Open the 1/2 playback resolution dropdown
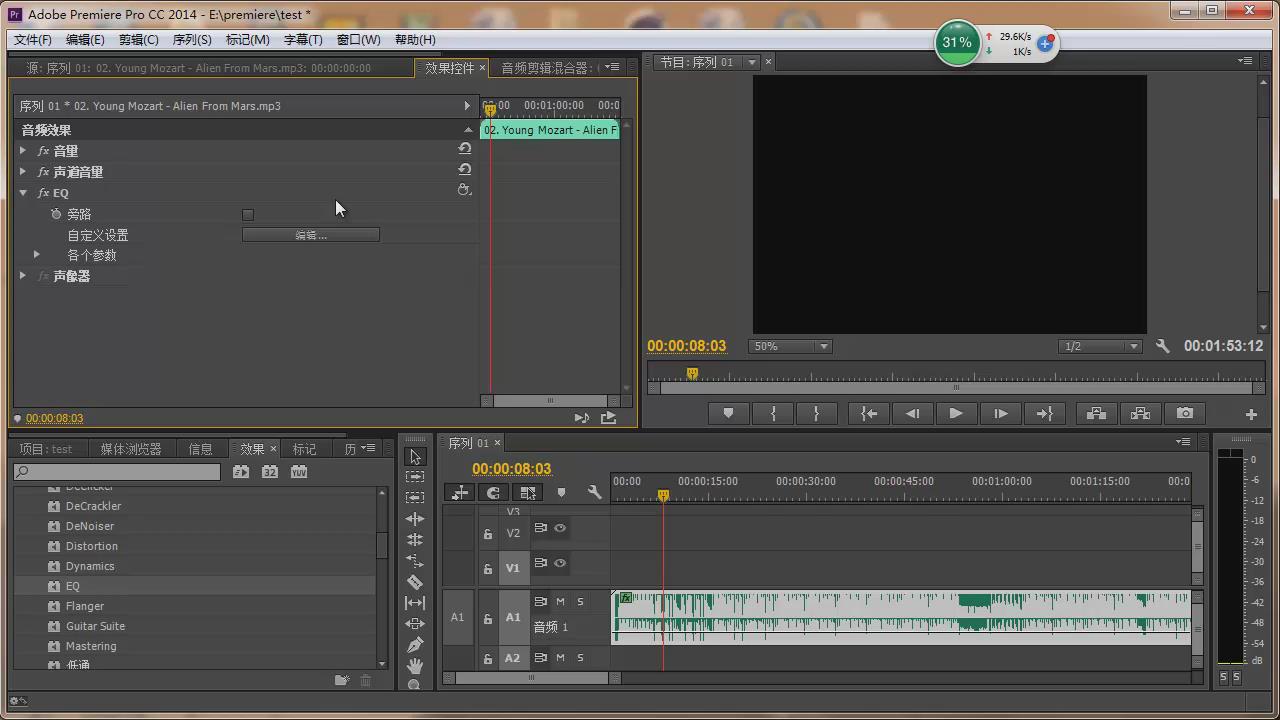Image resolution: width=1280 pixels, height=720 pixels. 1100,346
